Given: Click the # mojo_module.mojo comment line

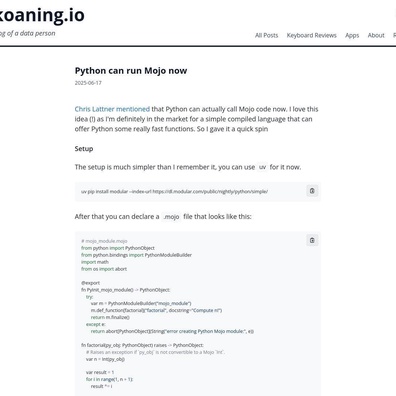Looking at the screenshot, I should [x=104, y=241].
